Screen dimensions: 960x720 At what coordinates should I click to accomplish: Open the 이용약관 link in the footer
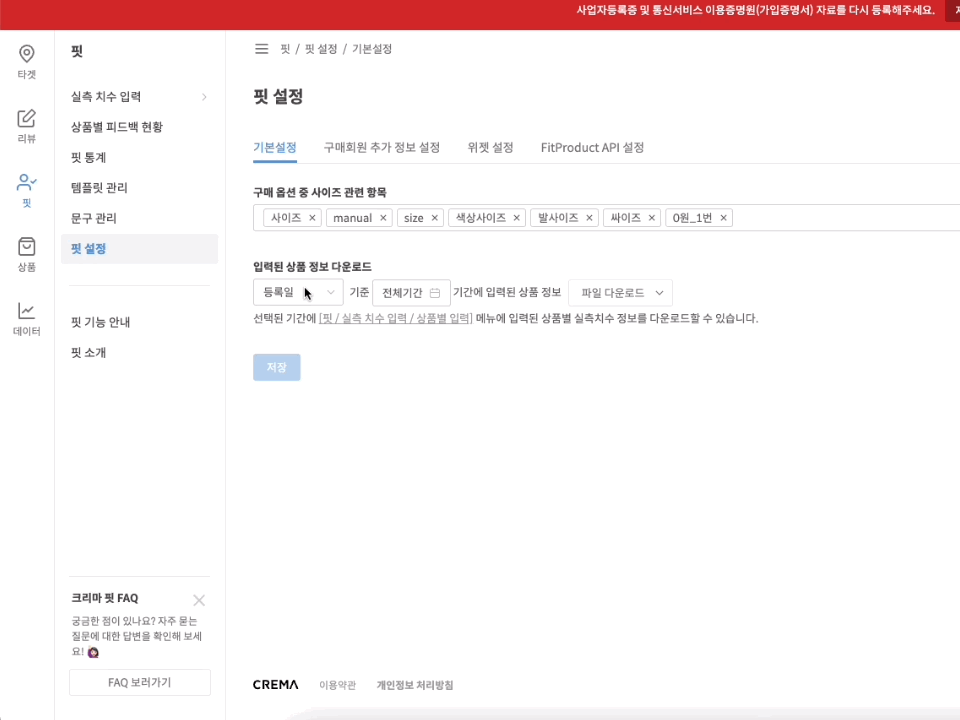[x=337, y=685]
